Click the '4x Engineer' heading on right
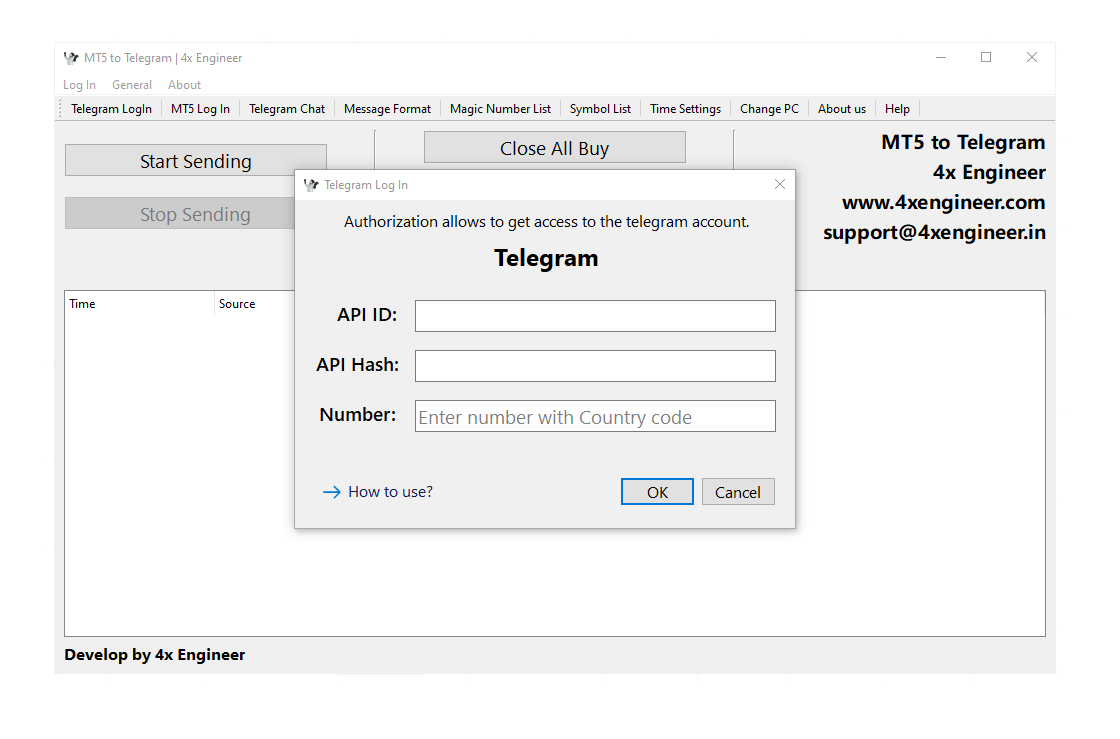Image resolution: width=1120 pixels, height=739 pixels. (989, 172)
